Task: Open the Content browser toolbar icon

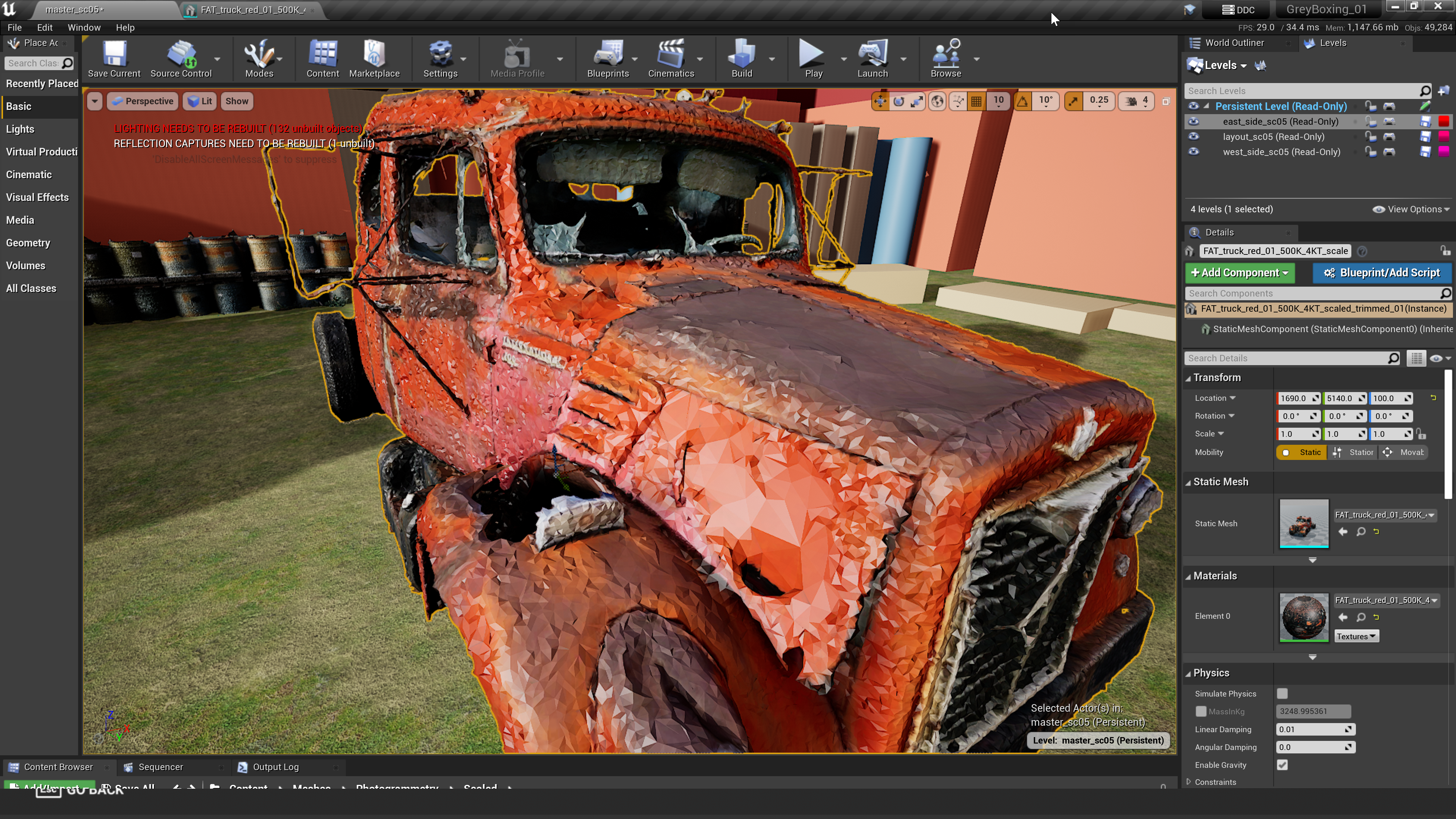Action: tap(323, 59)
